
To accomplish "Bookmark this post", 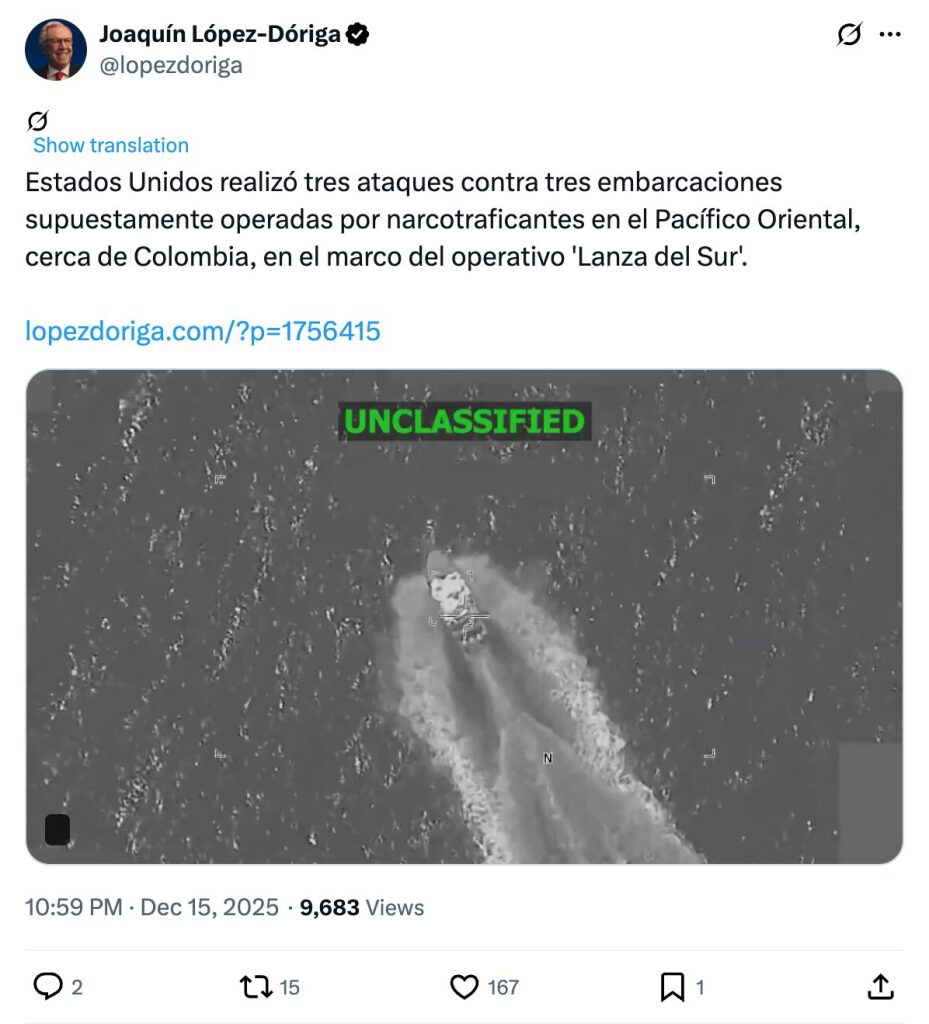I will (x=672, y=987).
